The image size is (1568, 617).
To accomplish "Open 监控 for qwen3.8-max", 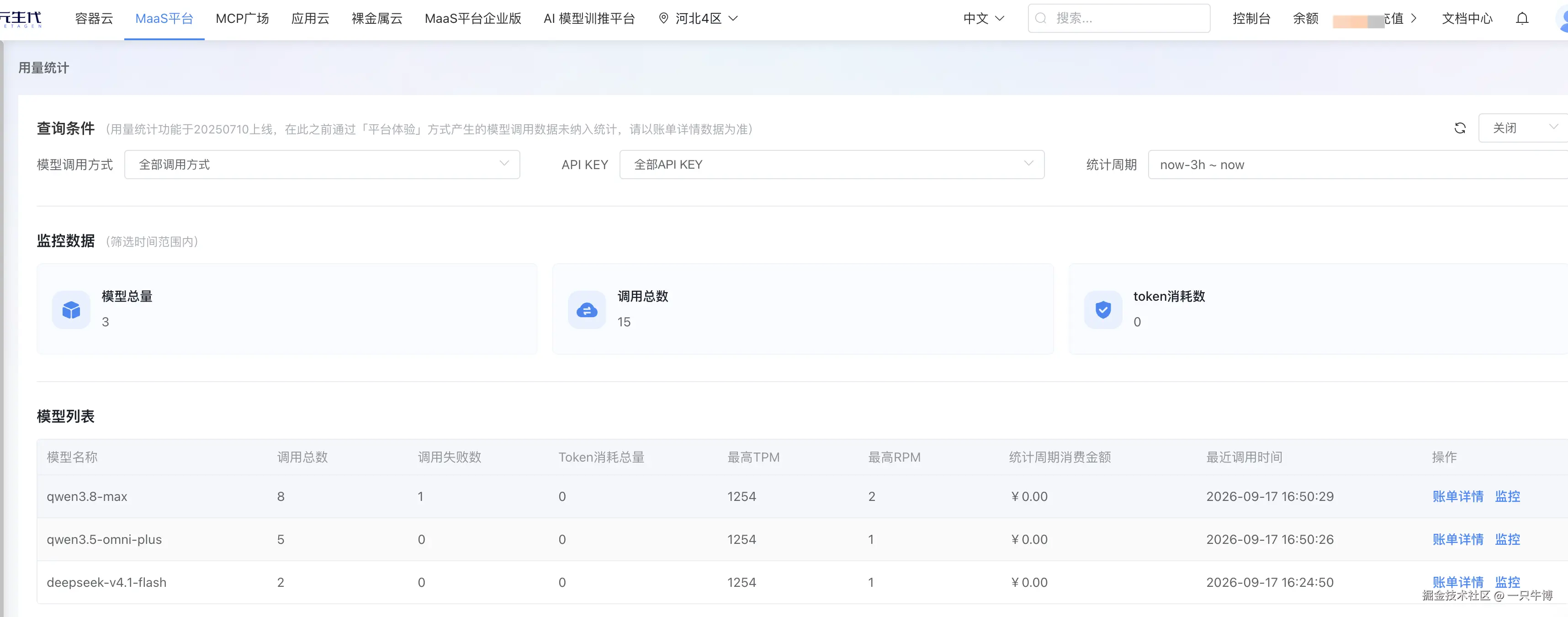I will click(1508, 496).
